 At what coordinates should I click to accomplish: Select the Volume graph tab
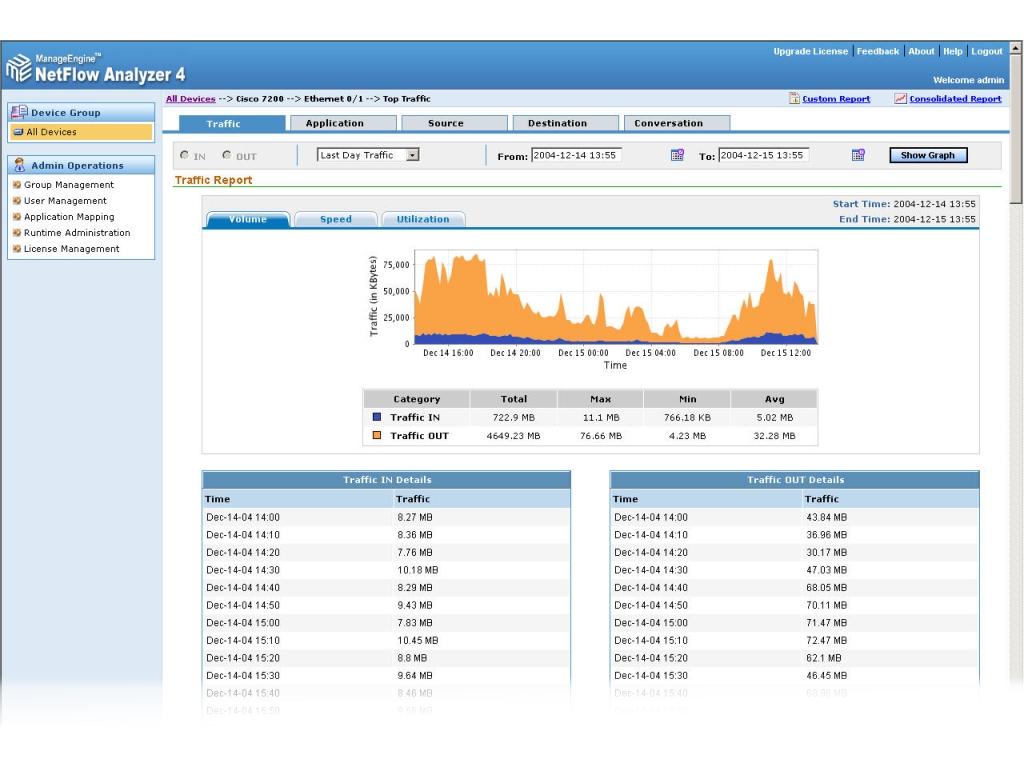[x=248, y=219]
